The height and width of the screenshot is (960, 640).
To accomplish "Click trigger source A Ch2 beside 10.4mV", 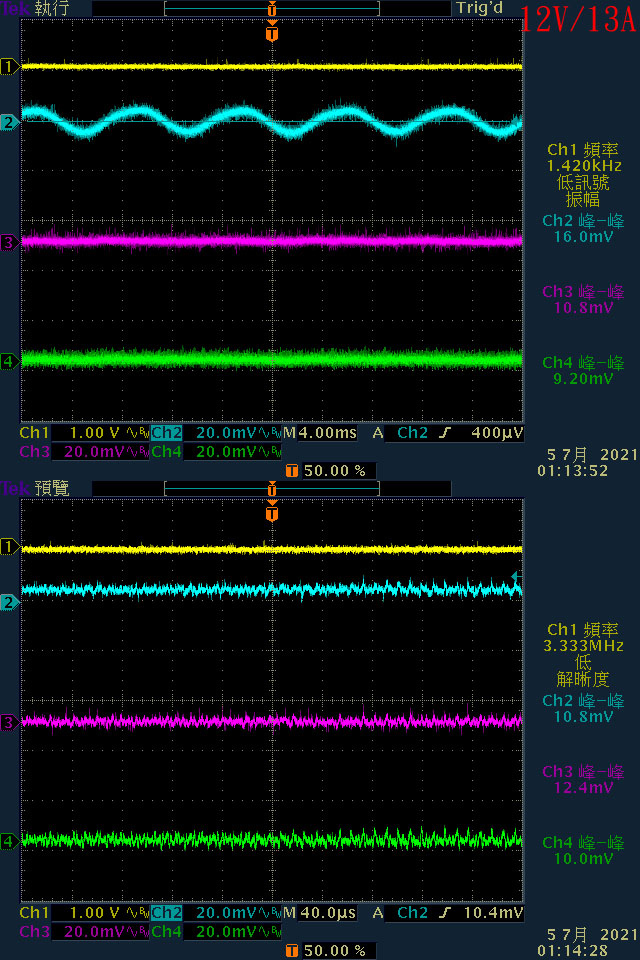I will (x=400, y=913).
